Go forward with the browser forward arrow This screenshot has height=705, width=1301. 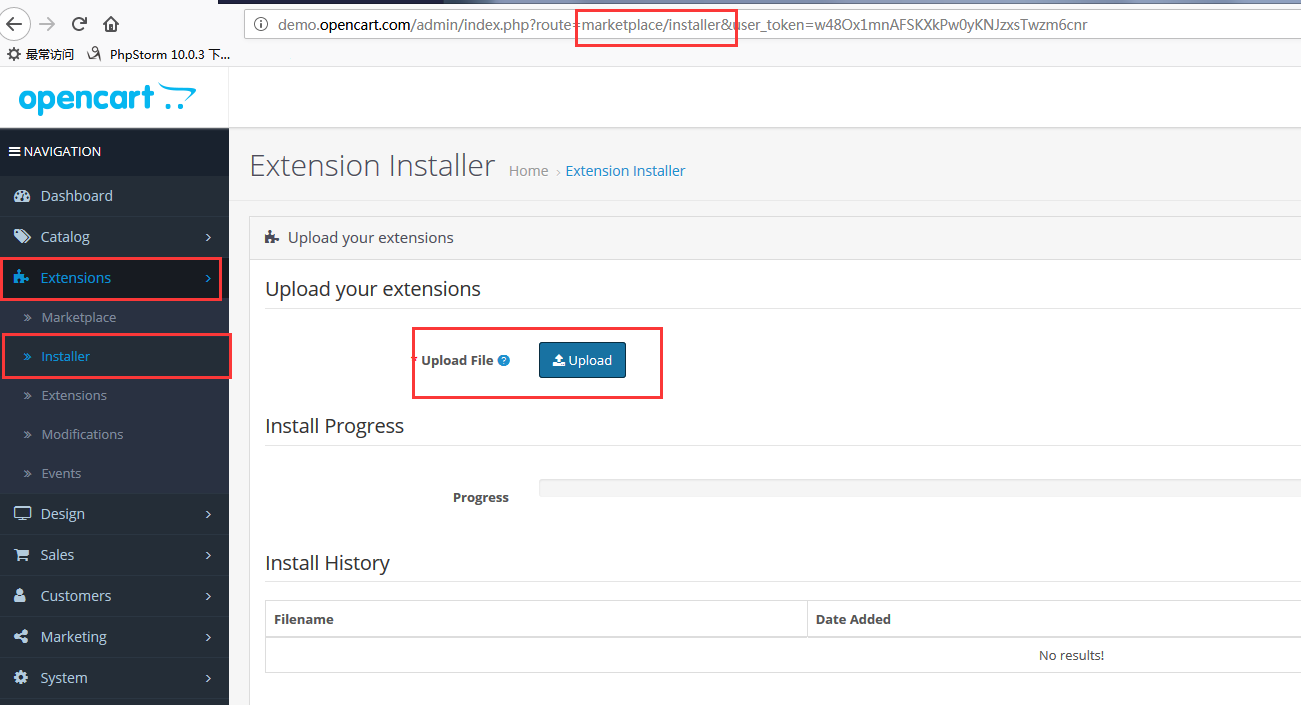(47, 24)
